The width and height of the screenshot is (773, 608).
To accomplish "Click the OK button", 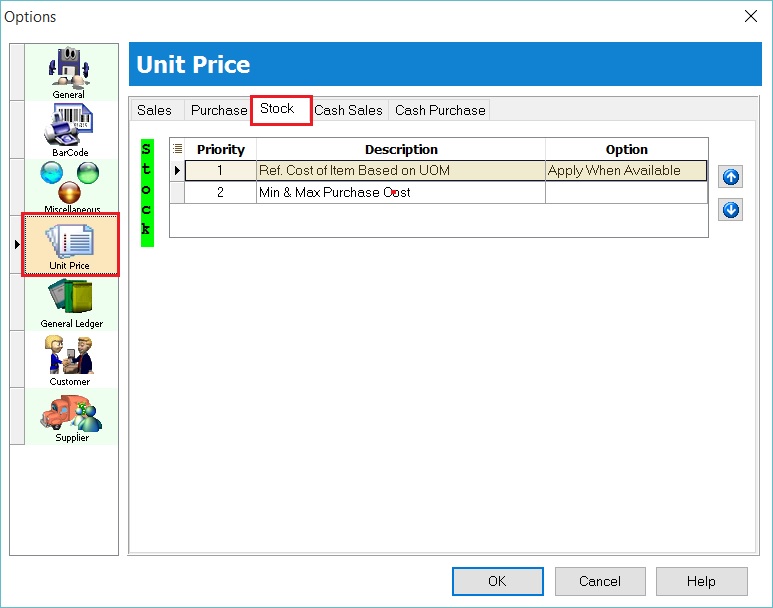I will pos(497,581).
